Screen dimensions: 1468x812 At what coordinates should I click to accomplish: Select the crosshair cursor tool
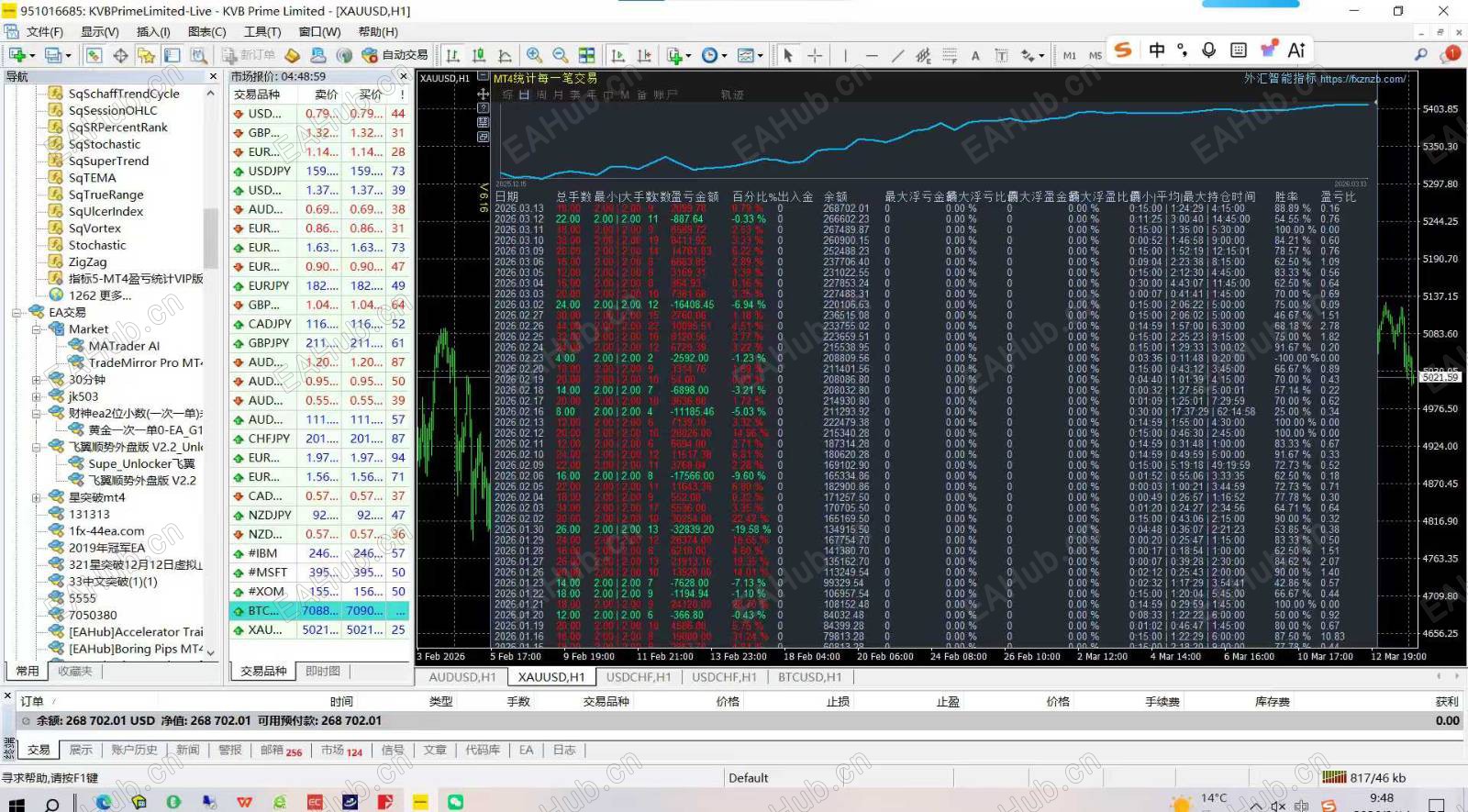click(814, 56)
